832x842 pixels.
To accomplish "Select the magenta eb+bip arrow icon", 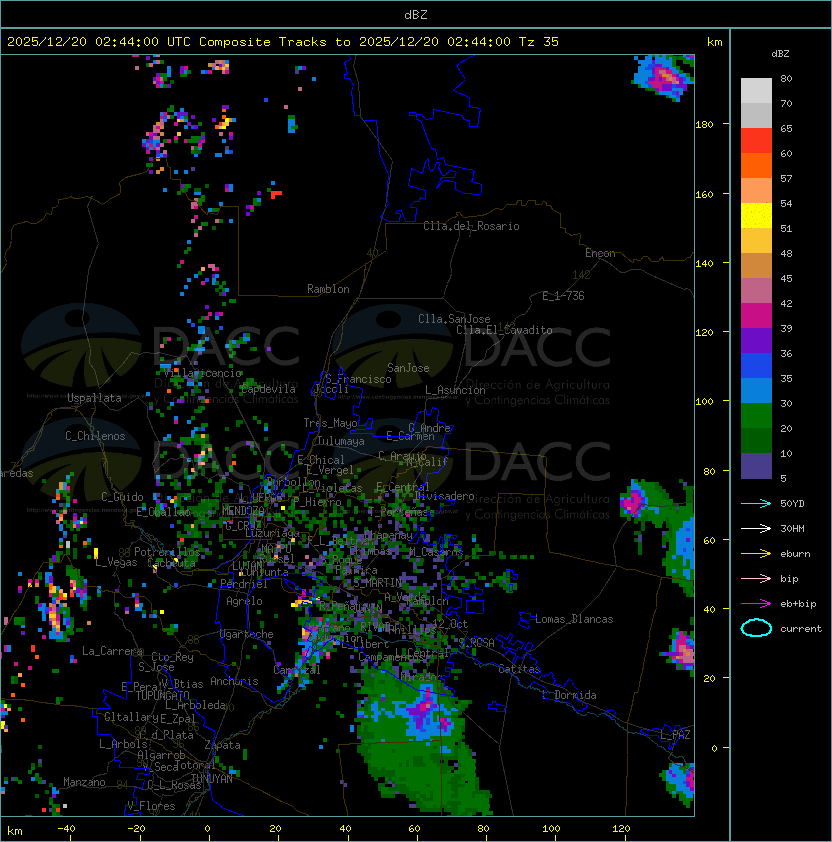I will [x=756, y=604].
